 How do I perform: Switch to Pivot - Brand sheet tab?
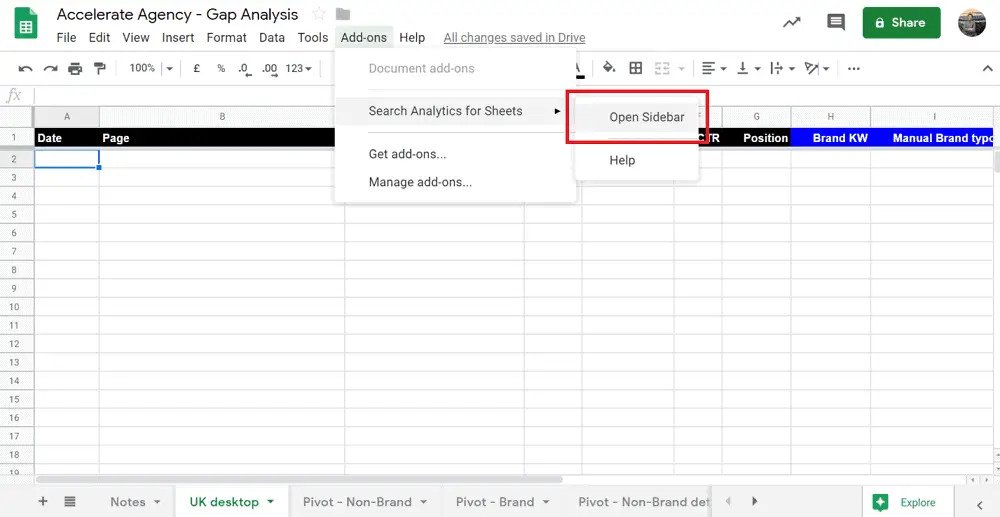pyautogui.click(x=495, y=502)
